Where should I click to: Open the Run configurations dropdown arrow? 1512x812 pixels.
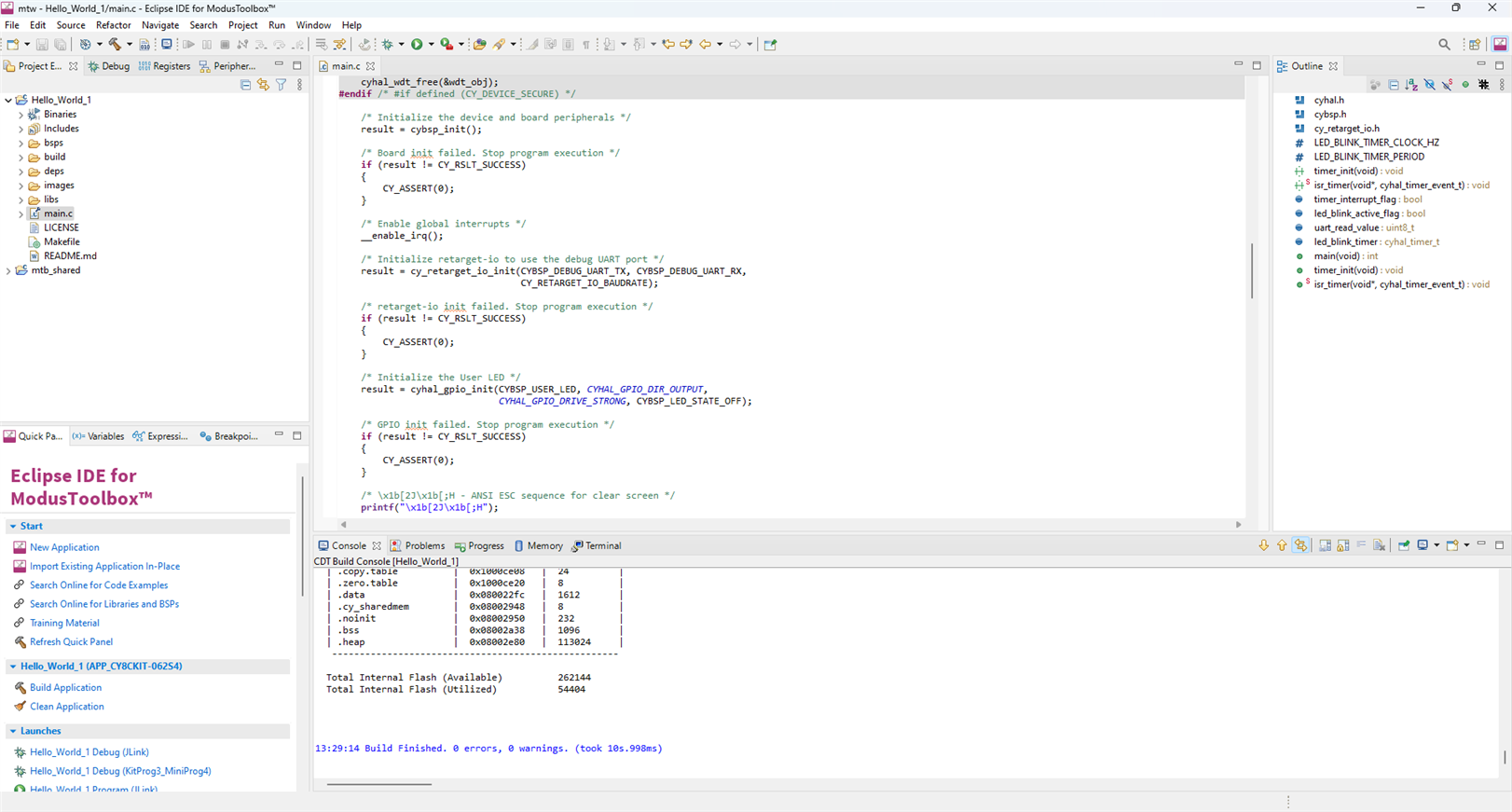431,44
